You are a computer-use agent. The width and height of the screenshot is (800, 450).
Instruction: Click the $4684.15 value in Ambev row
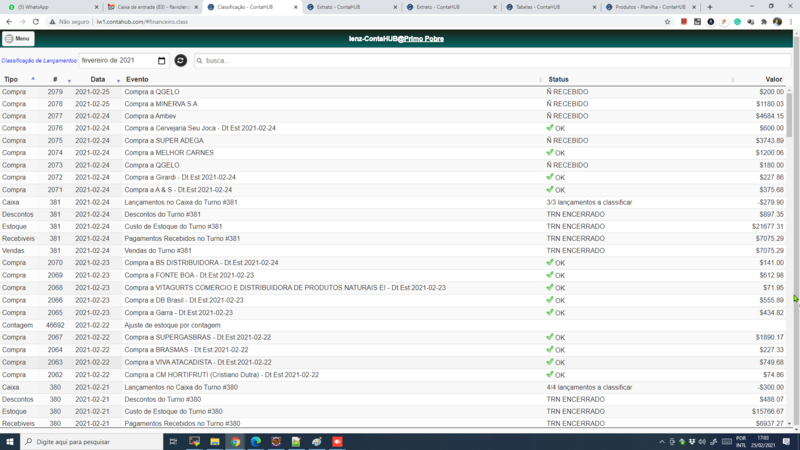[x=769, y=116]
